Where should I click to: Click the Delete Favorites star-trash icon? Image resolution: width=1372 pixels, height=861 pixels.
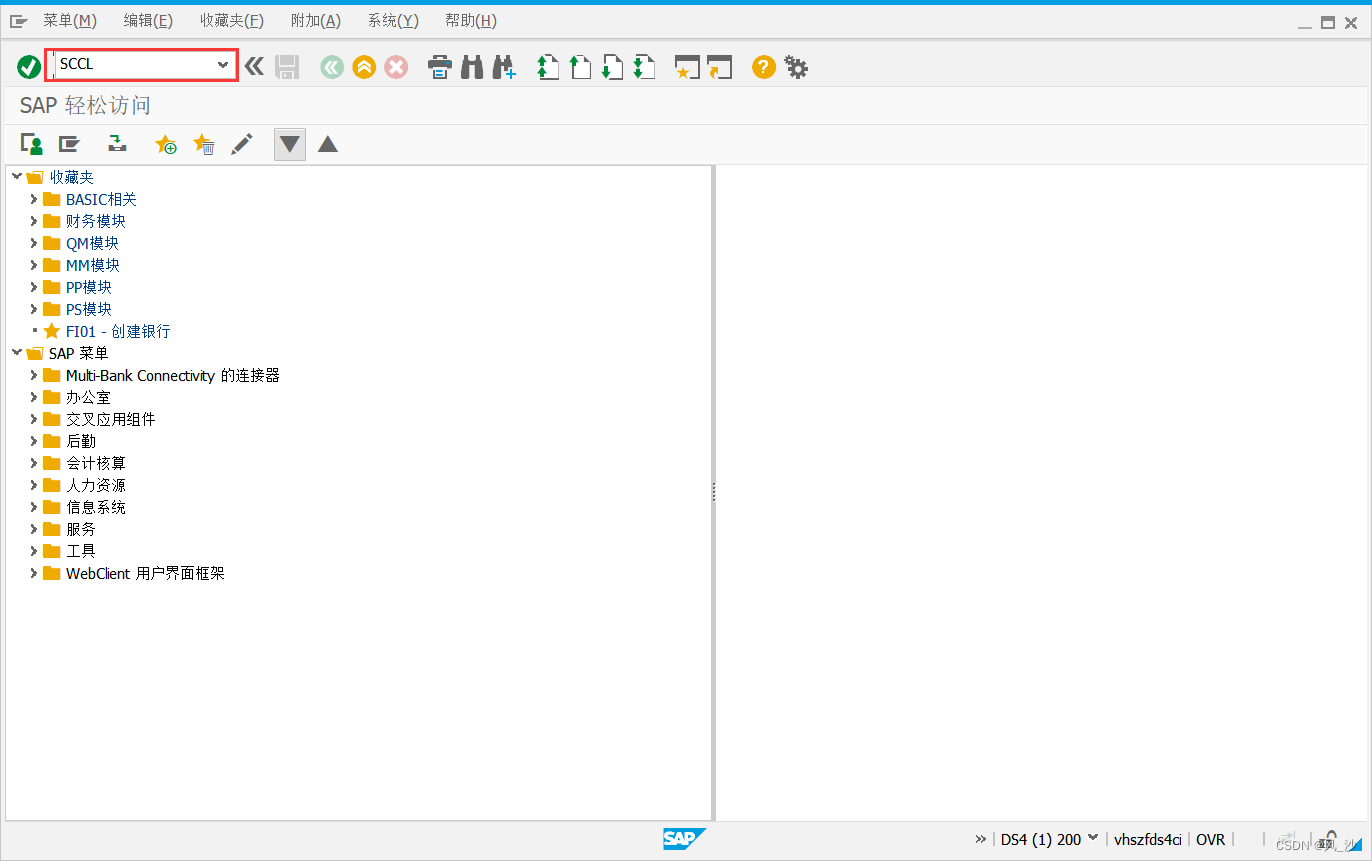pyautogui.click(x=204, y=144)
